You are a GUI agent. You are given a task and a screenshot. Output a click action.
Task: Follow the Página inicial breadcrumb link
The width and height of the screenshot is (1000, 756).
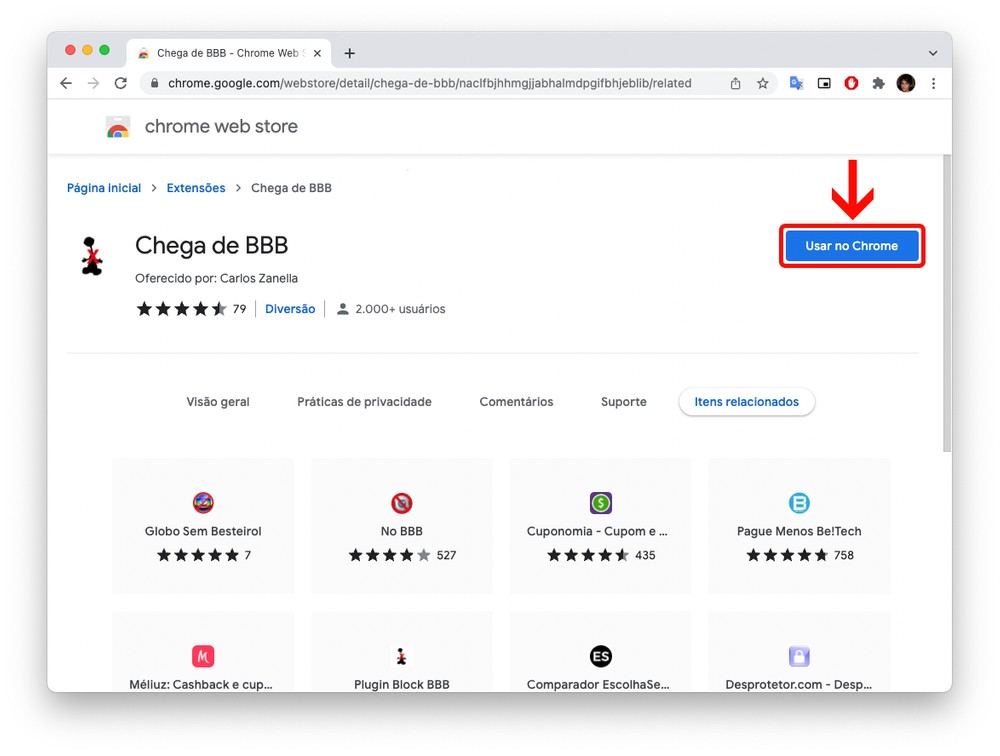(104, 188)
